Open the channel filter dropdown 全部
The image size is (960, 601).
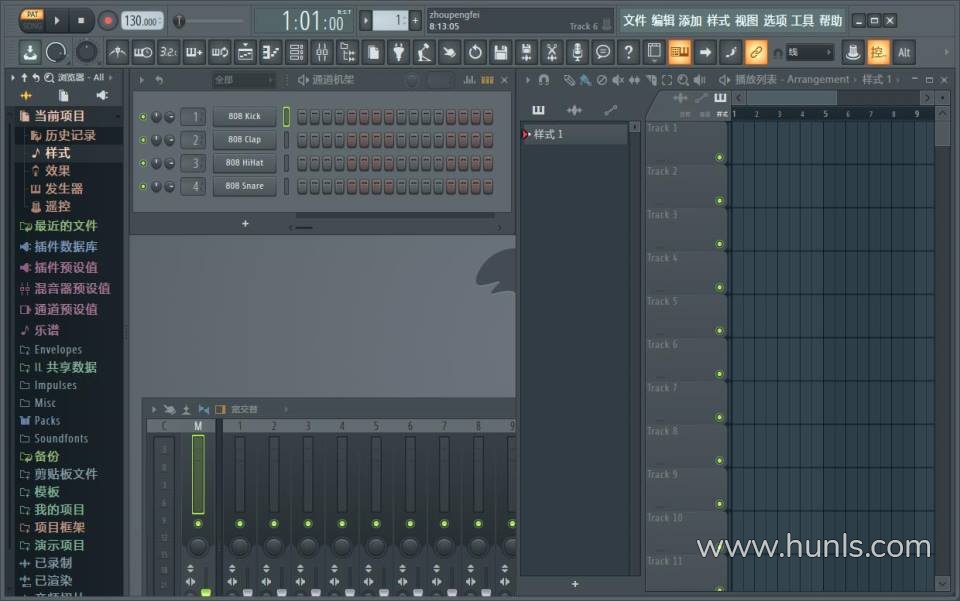click(x=243, y=80)
